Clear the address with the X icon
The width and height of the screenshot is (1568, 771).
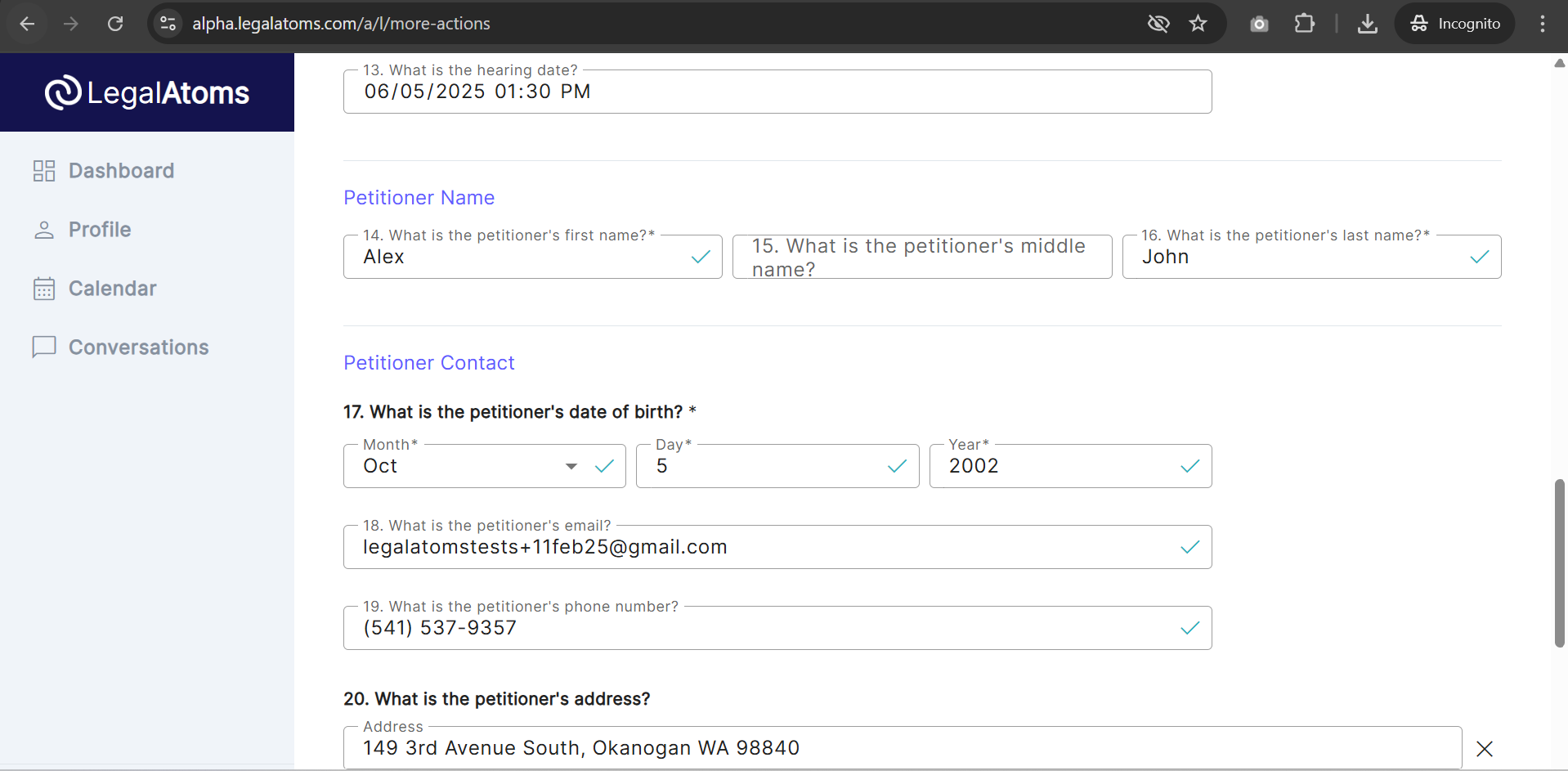[1485, 749]
